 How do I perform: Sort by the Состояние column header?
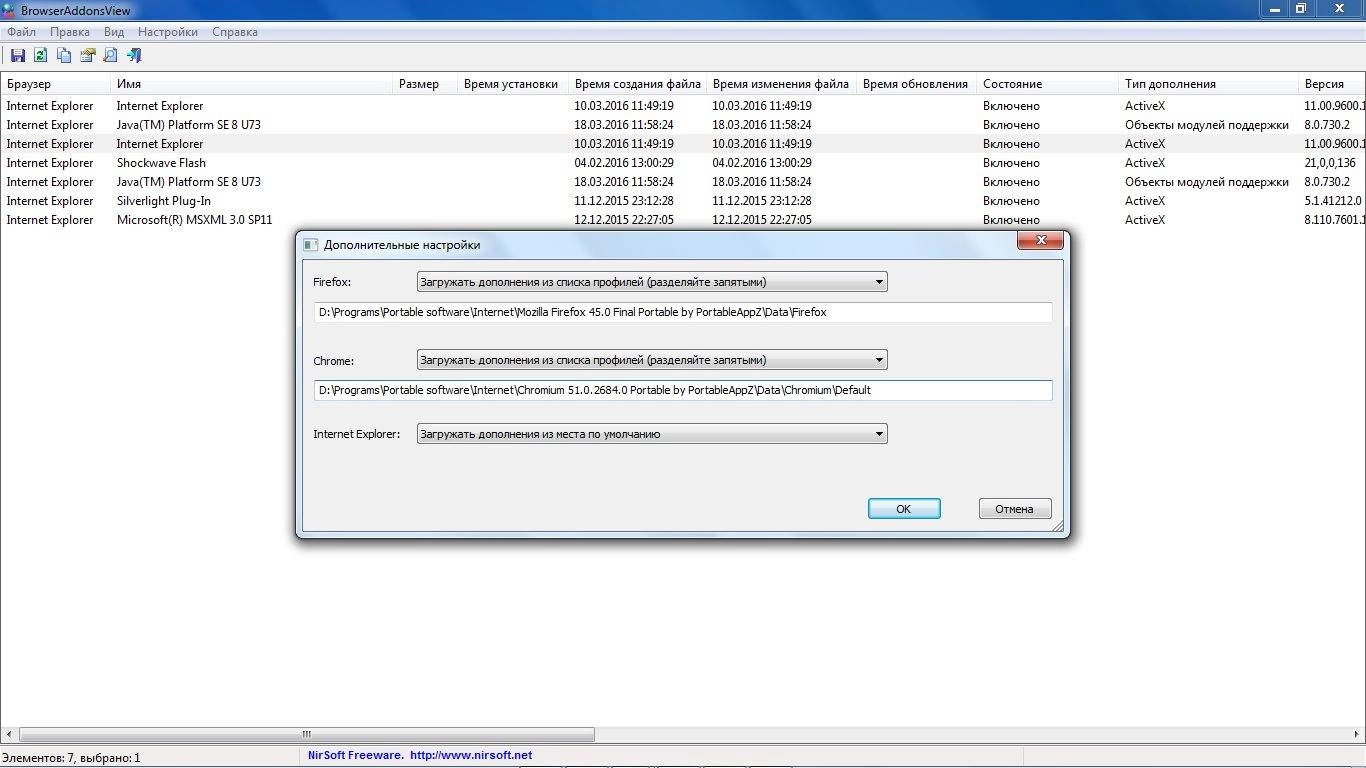(x=1047, y=84)
